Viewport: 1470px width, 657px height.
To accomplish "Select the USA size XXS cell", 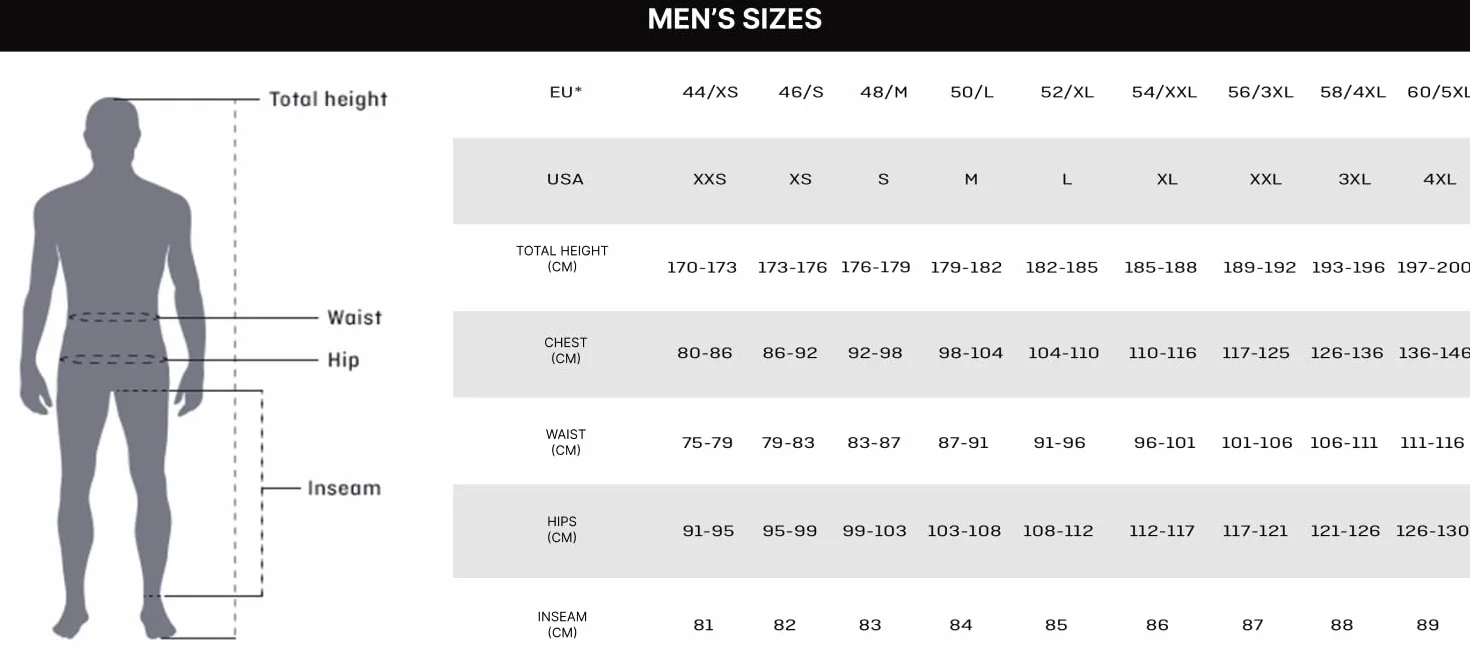I will [x=710, y=180].
